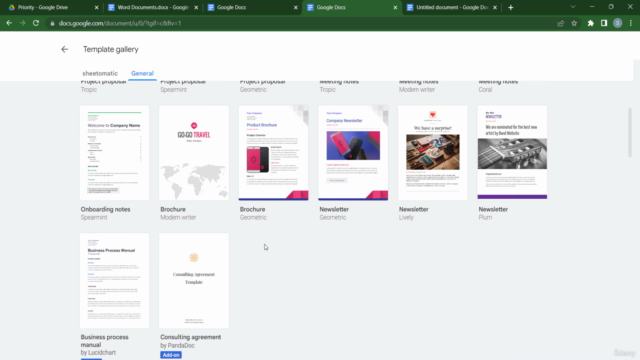Go back from Template gallery using arrow
Screen dimensions: 640x360
64,49
